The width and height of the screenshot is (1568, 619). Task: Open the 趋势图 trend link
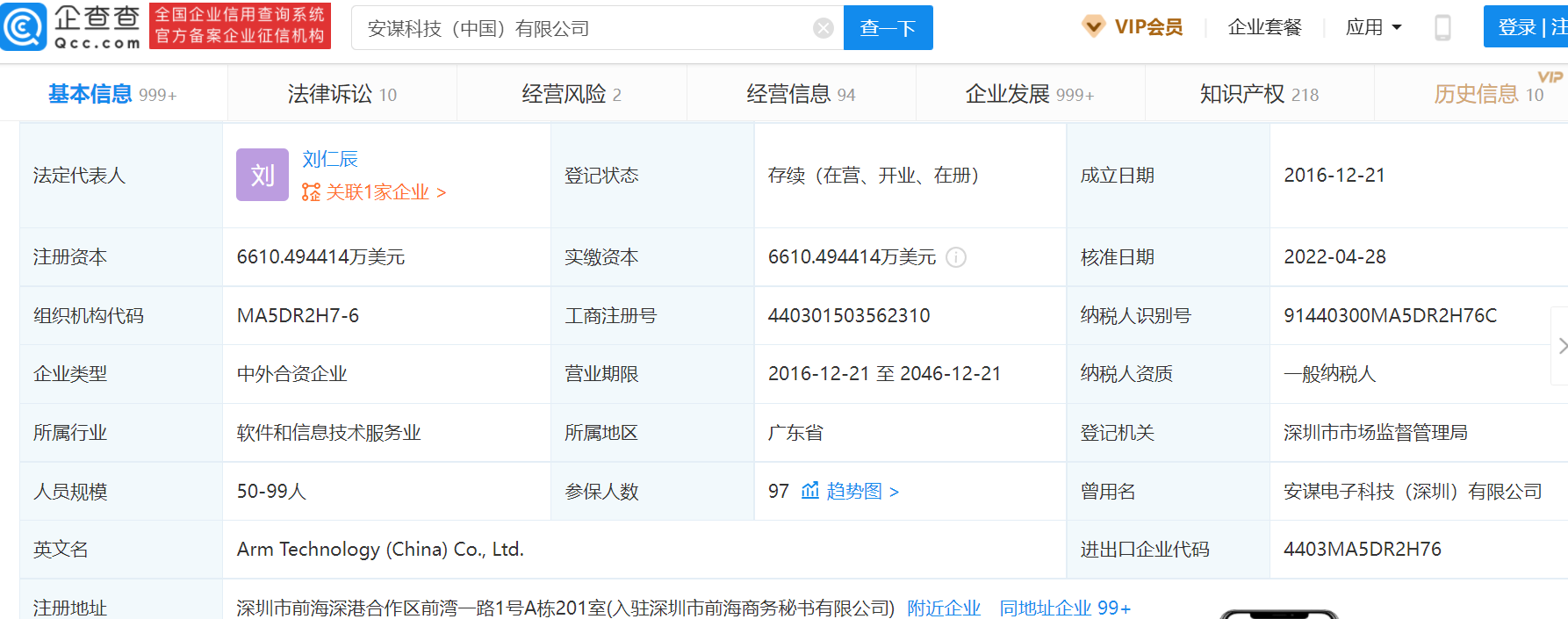pos(862,491)
